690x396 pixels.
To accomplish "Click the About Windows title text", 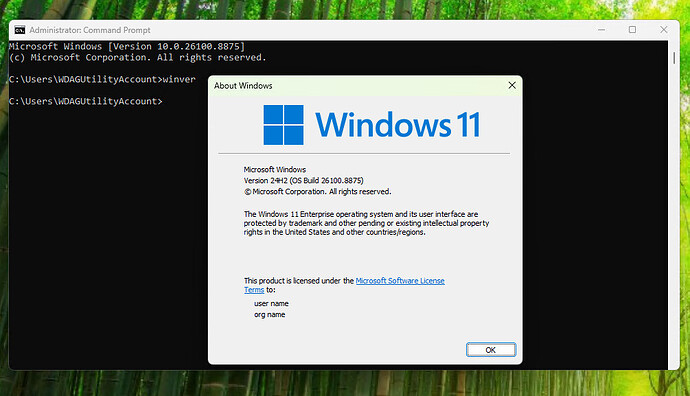I will [243, 86].
